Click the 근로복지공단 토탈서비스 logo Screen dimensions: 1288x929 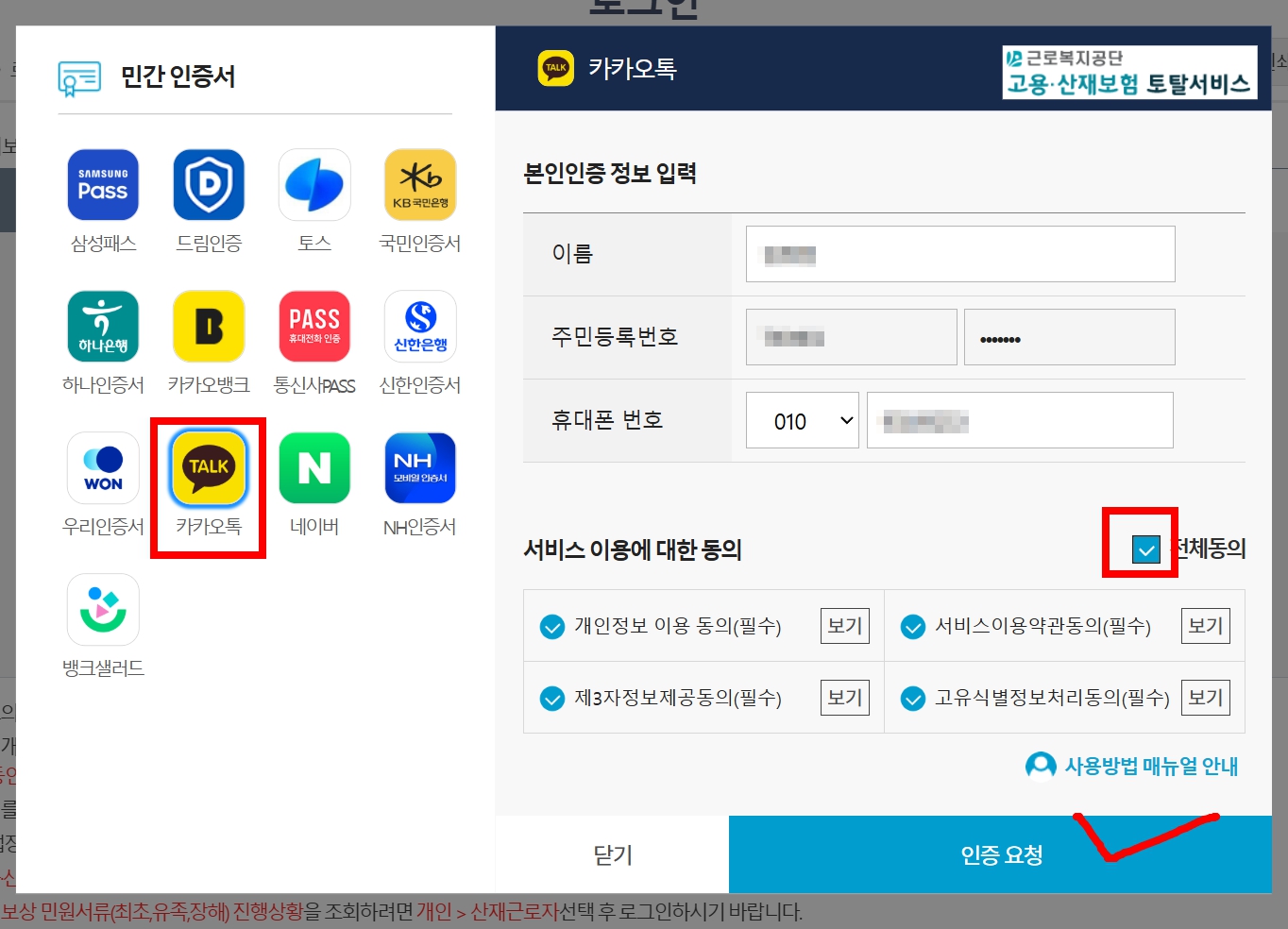point(1129,73)
